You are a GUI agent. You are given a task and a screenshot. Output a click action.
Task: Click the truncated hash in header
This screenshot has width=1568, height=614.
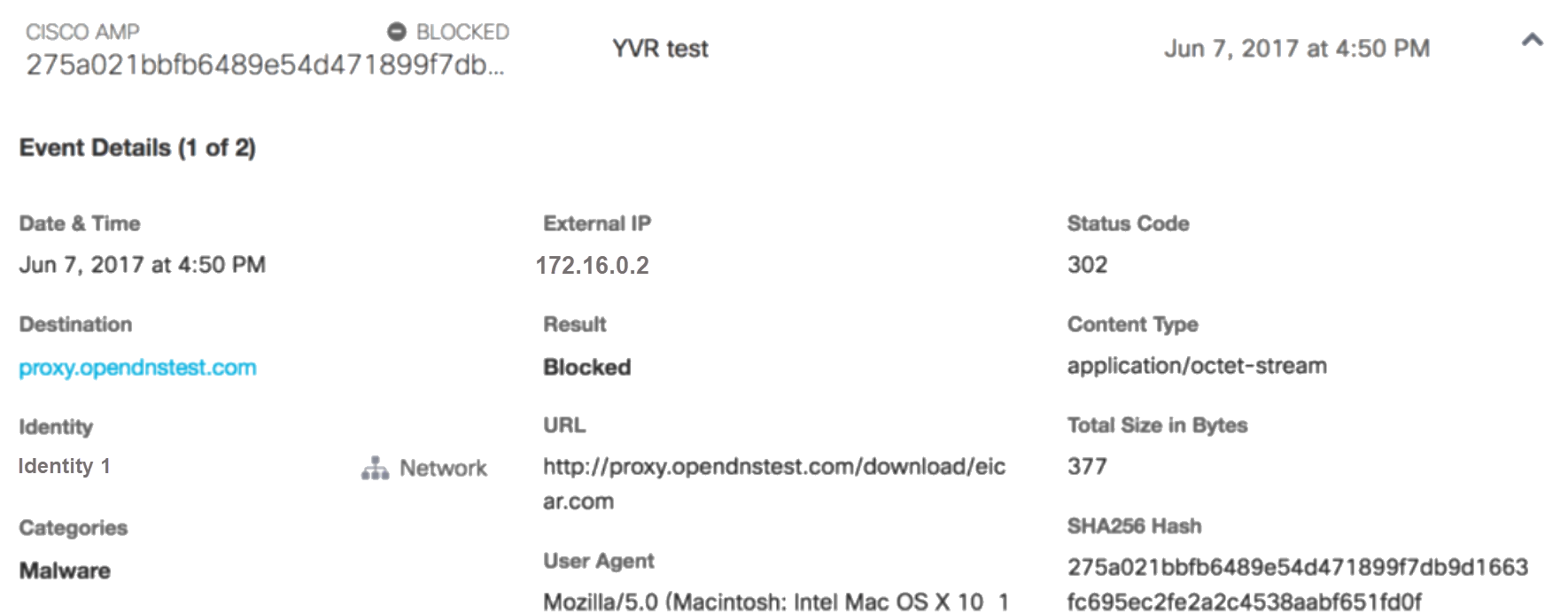click(265, 65)
